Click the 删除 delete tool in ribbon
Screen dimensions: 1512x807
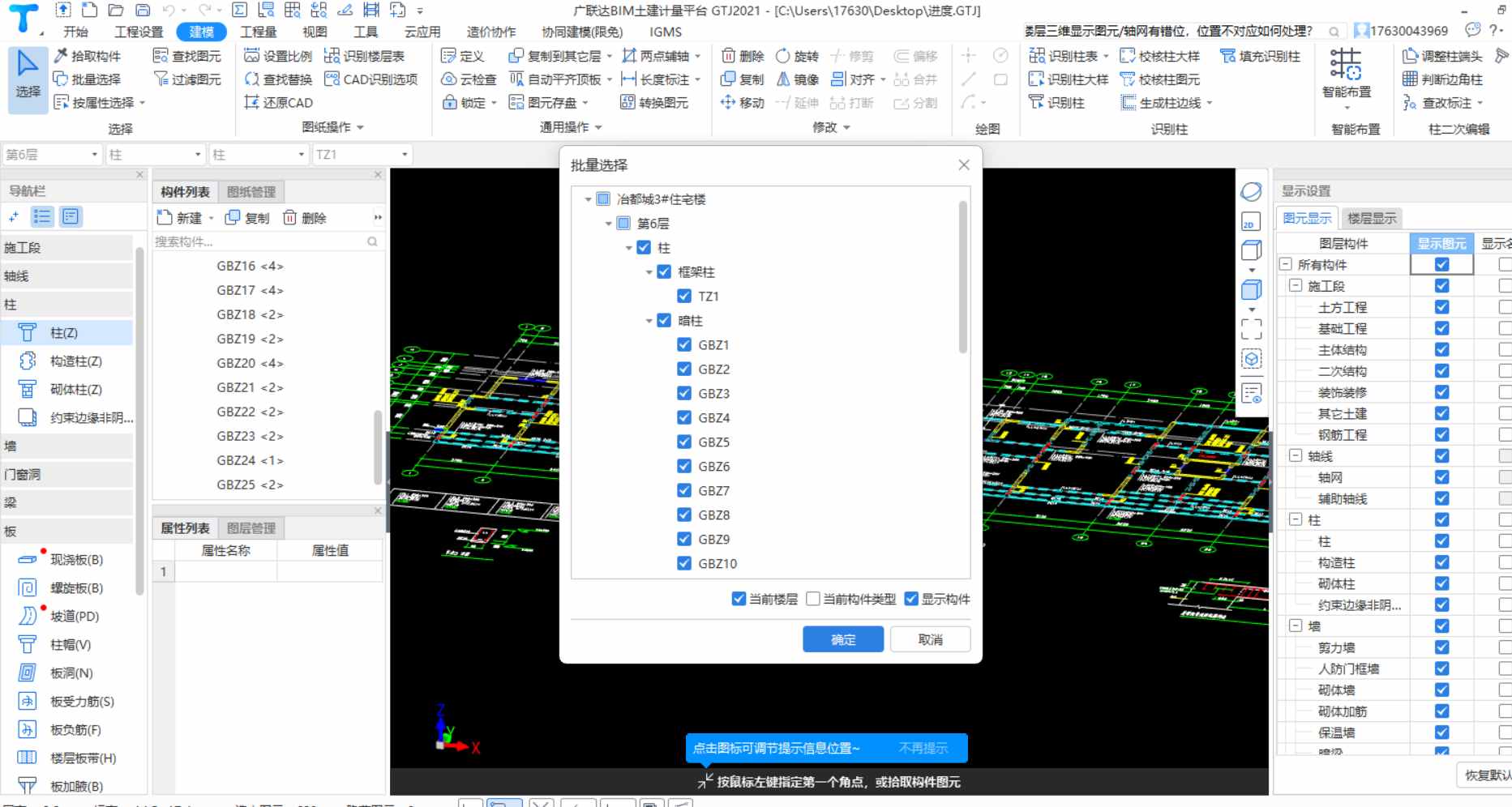pos(743,56)
